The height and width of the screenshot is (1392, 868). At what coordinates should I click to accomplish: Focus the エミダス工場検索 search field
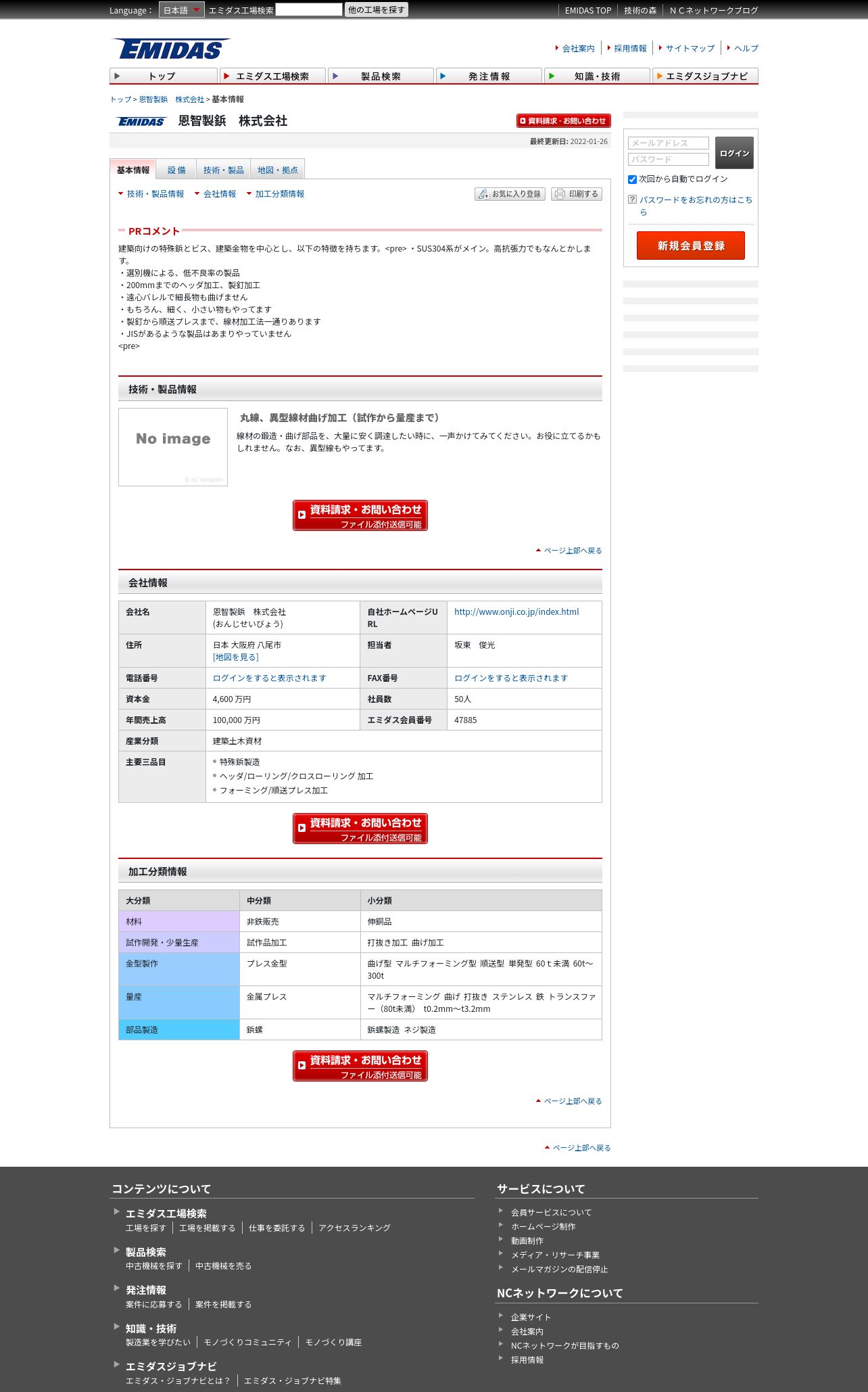[x=309, y=9]
